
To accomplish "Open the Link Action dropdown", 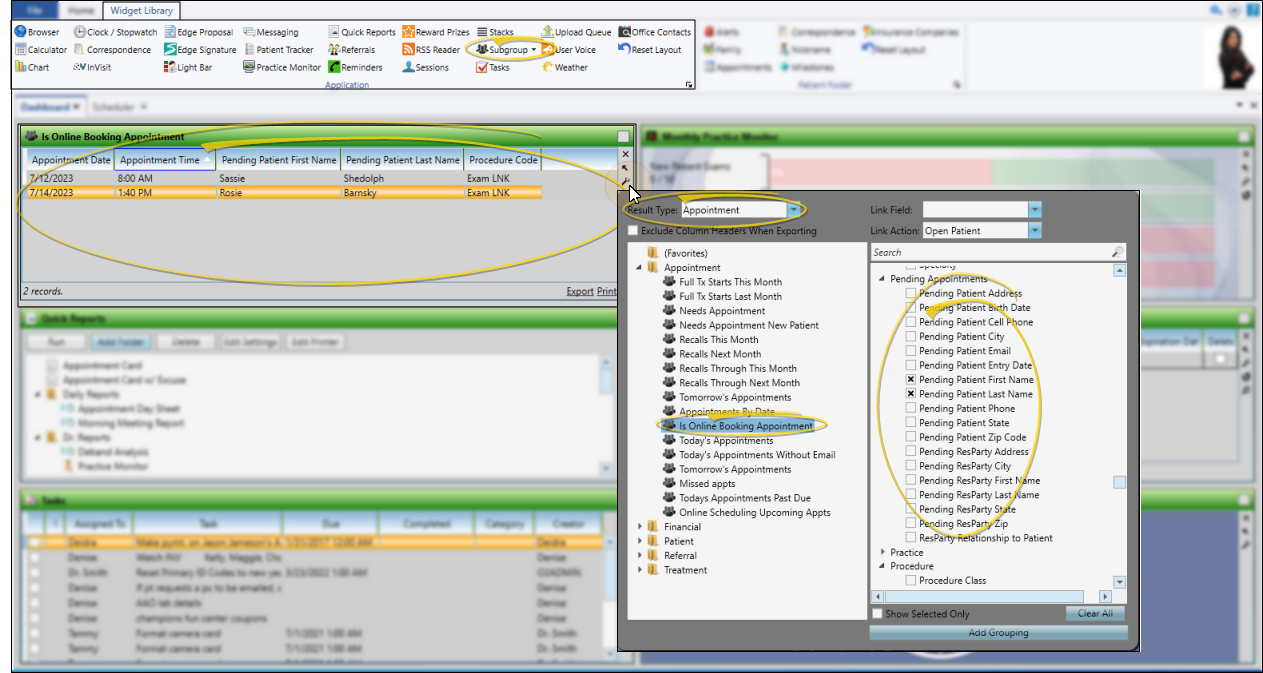I will click(x=1035, y=231).
